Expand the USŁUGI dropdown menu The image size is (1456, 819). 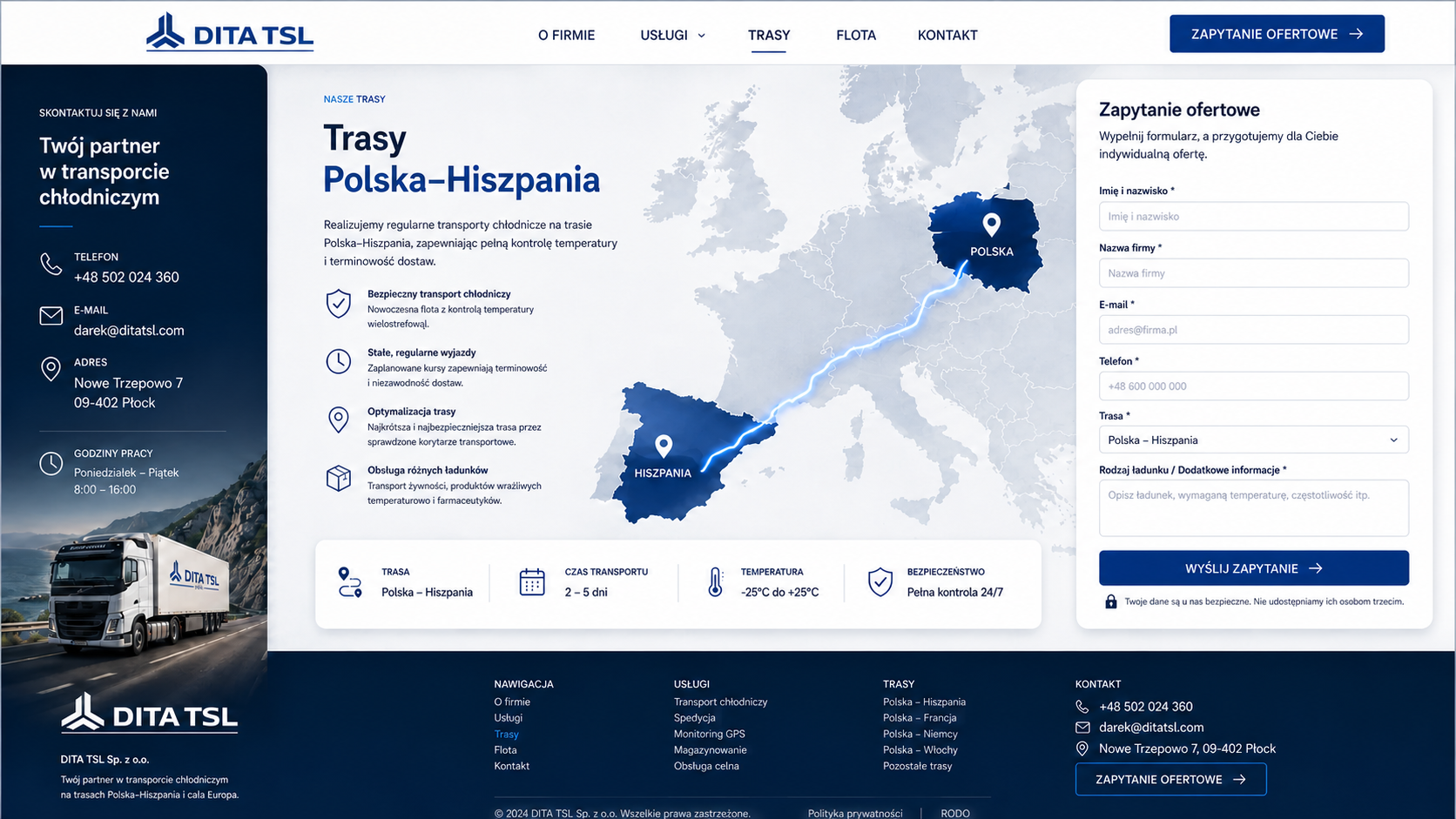(672, 35)
